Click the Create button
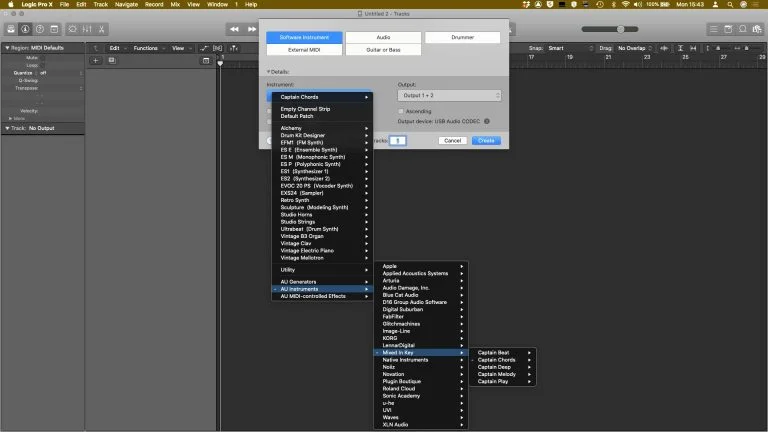This screenshot has height=432, width=768. [x=486, y=141]
